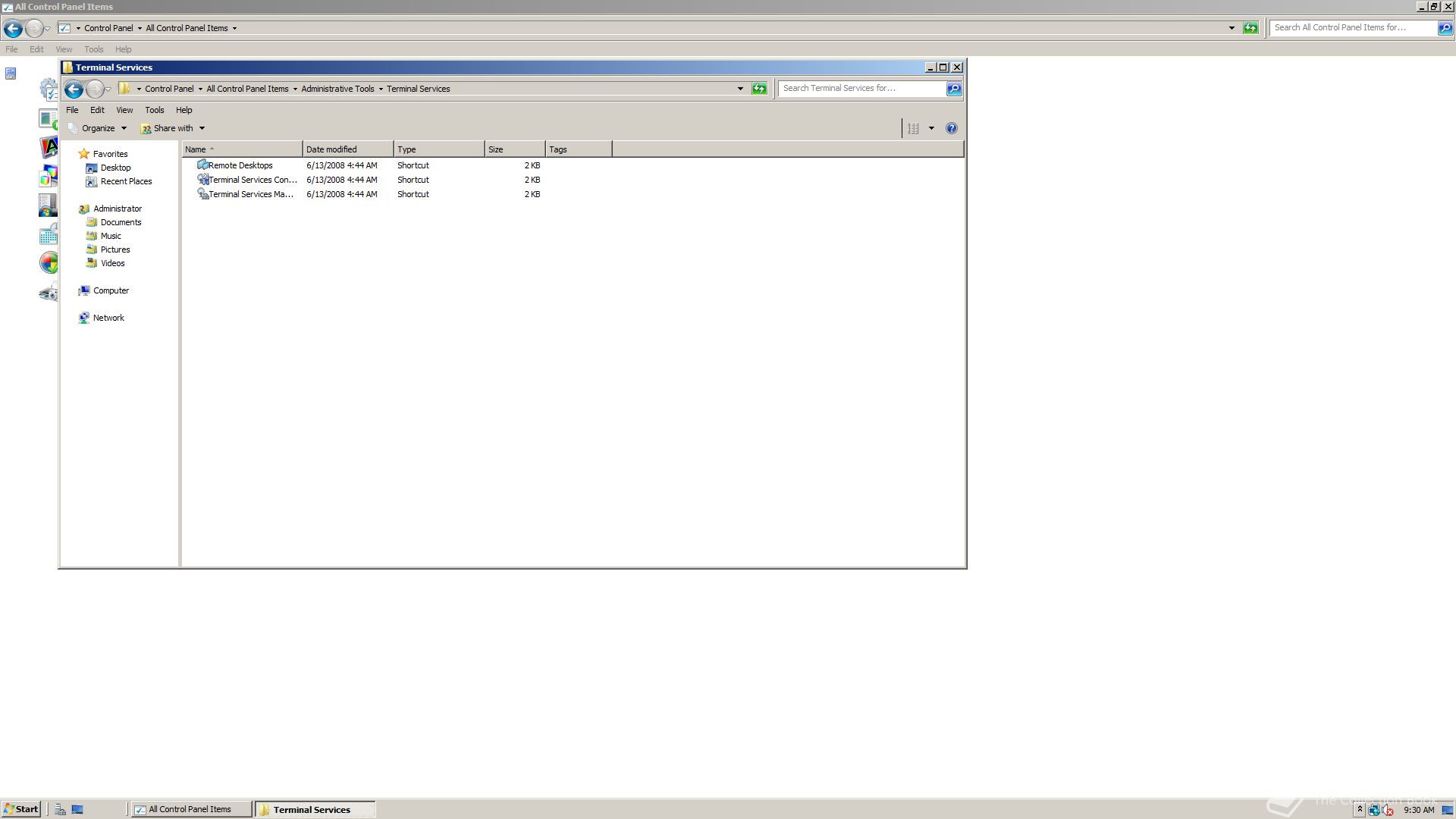Screen dimensions: 1456x819
Task: Open Tools menu in All Control Panel Items window
Action: click(94, 49)
